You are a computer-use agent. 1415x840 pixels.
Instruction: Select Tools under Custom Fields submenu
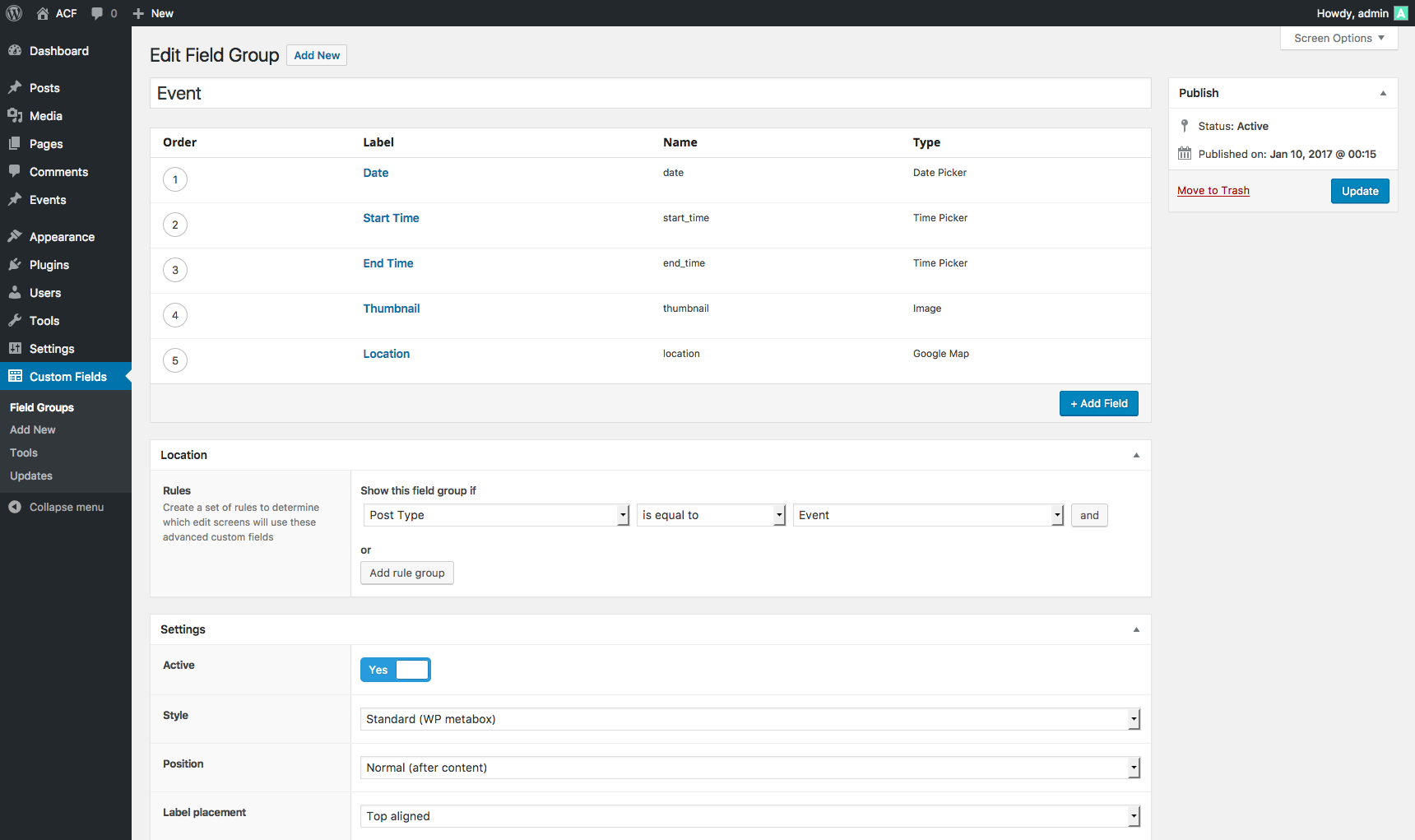24,452
